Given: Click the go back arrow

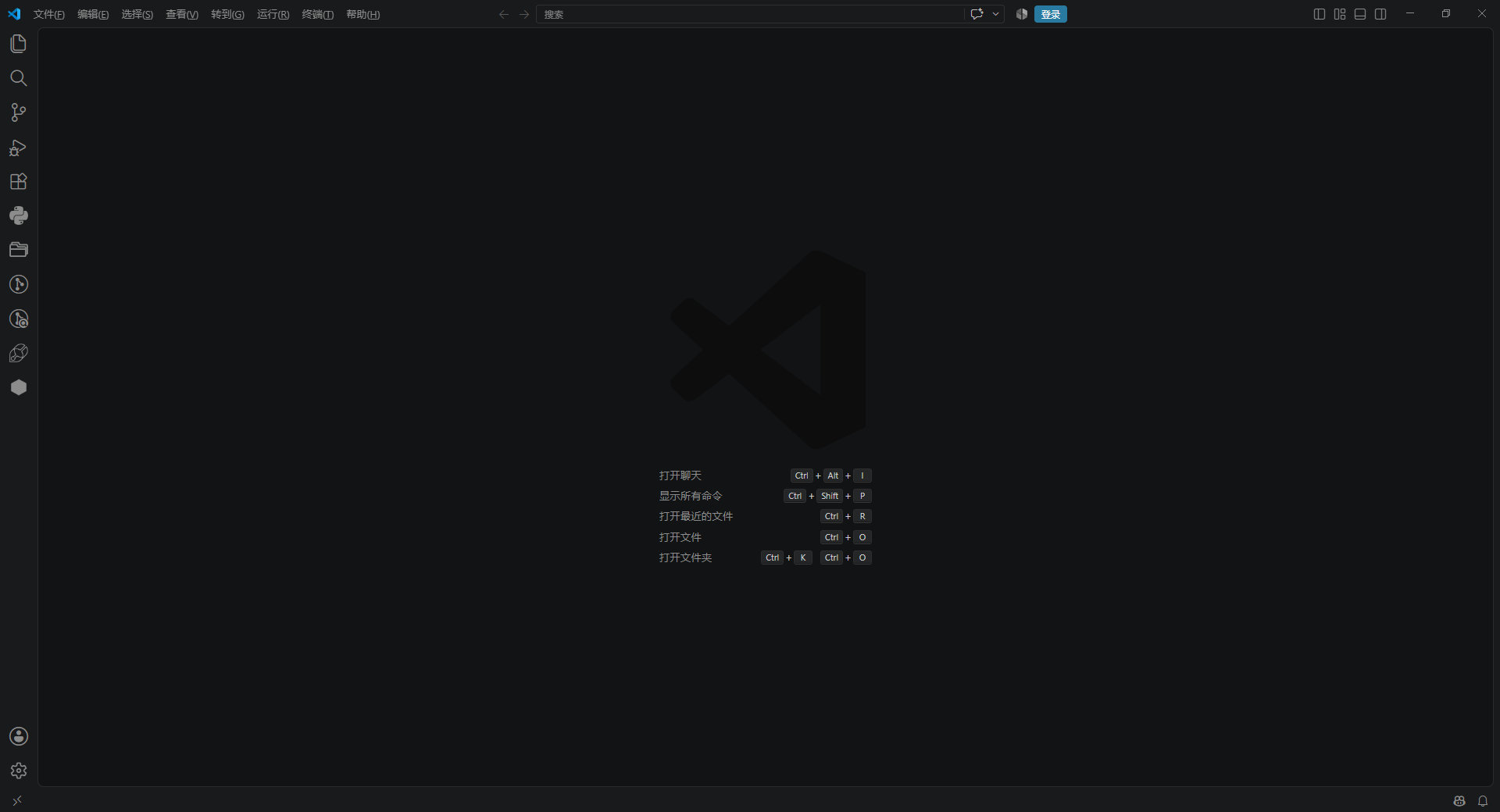Looking at the screenshot, I should (x=504, y=14).
